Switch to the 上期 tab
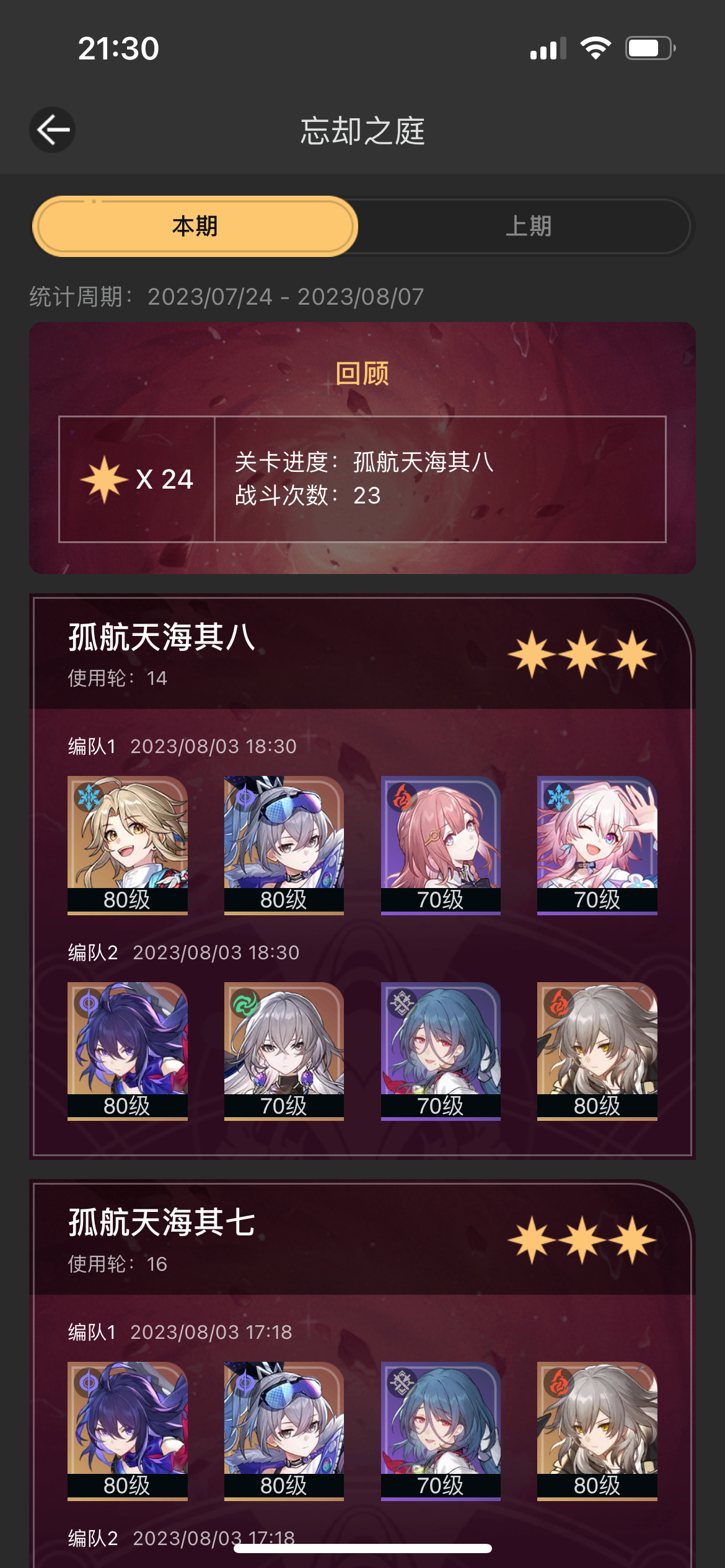 [x=528, y=226]
